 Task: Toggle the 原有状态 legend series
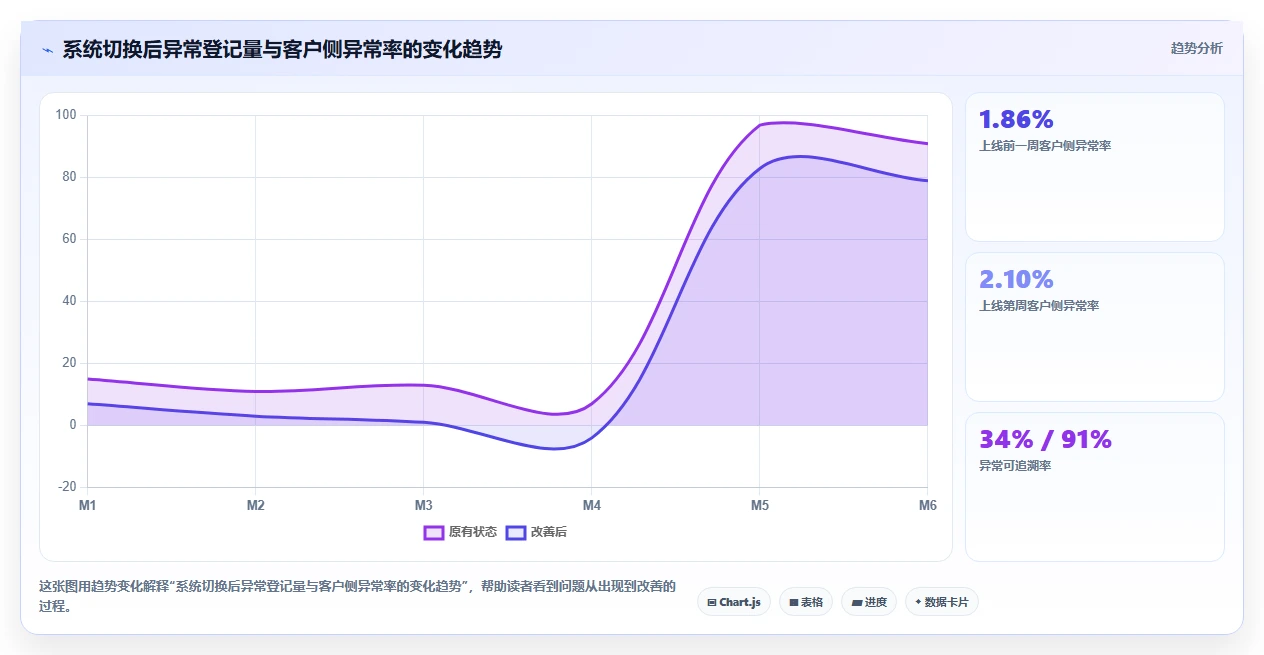point(460,532)
